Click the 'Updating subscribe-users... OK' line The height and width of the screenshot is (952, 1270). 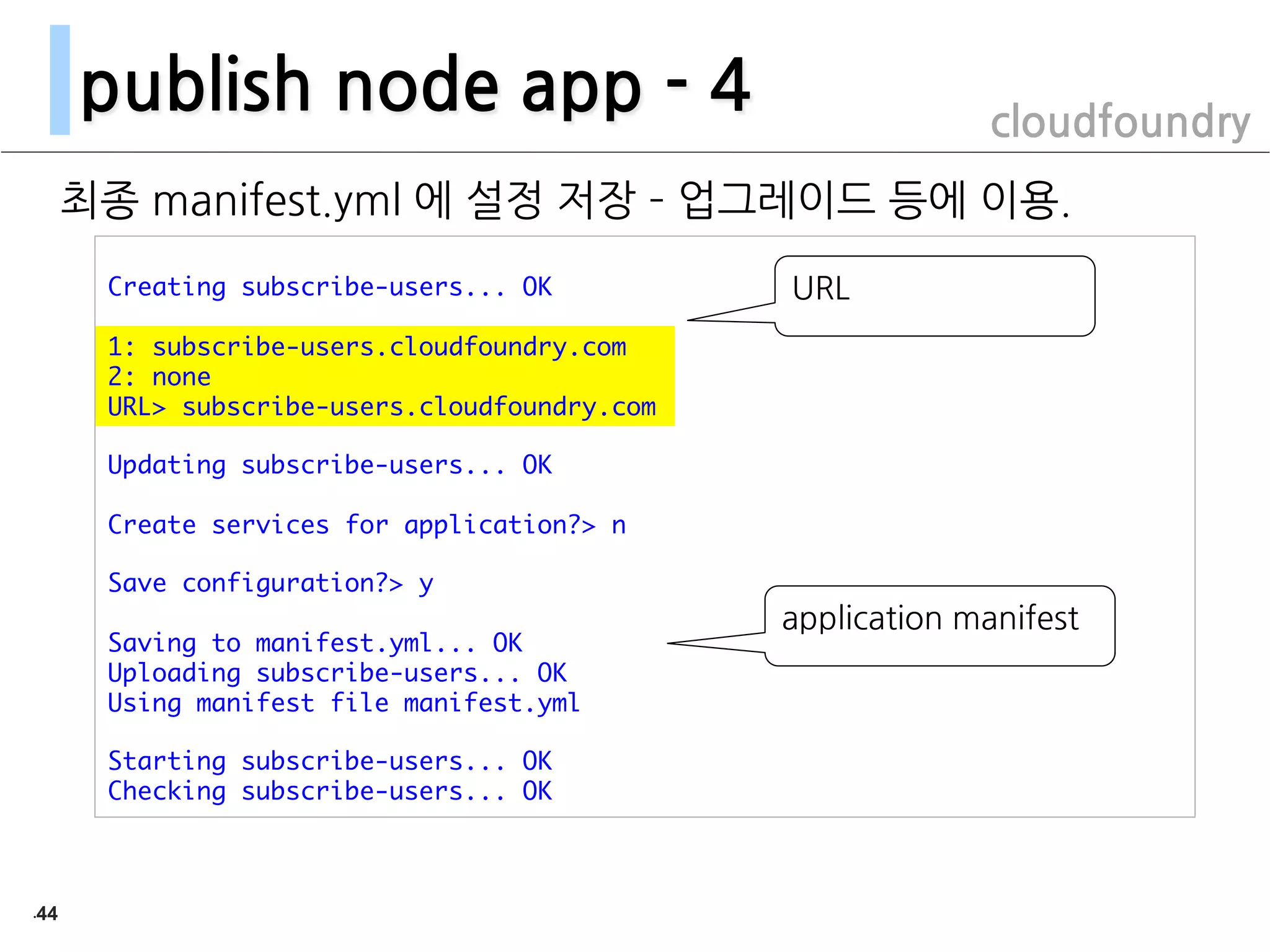coord(329,465)
